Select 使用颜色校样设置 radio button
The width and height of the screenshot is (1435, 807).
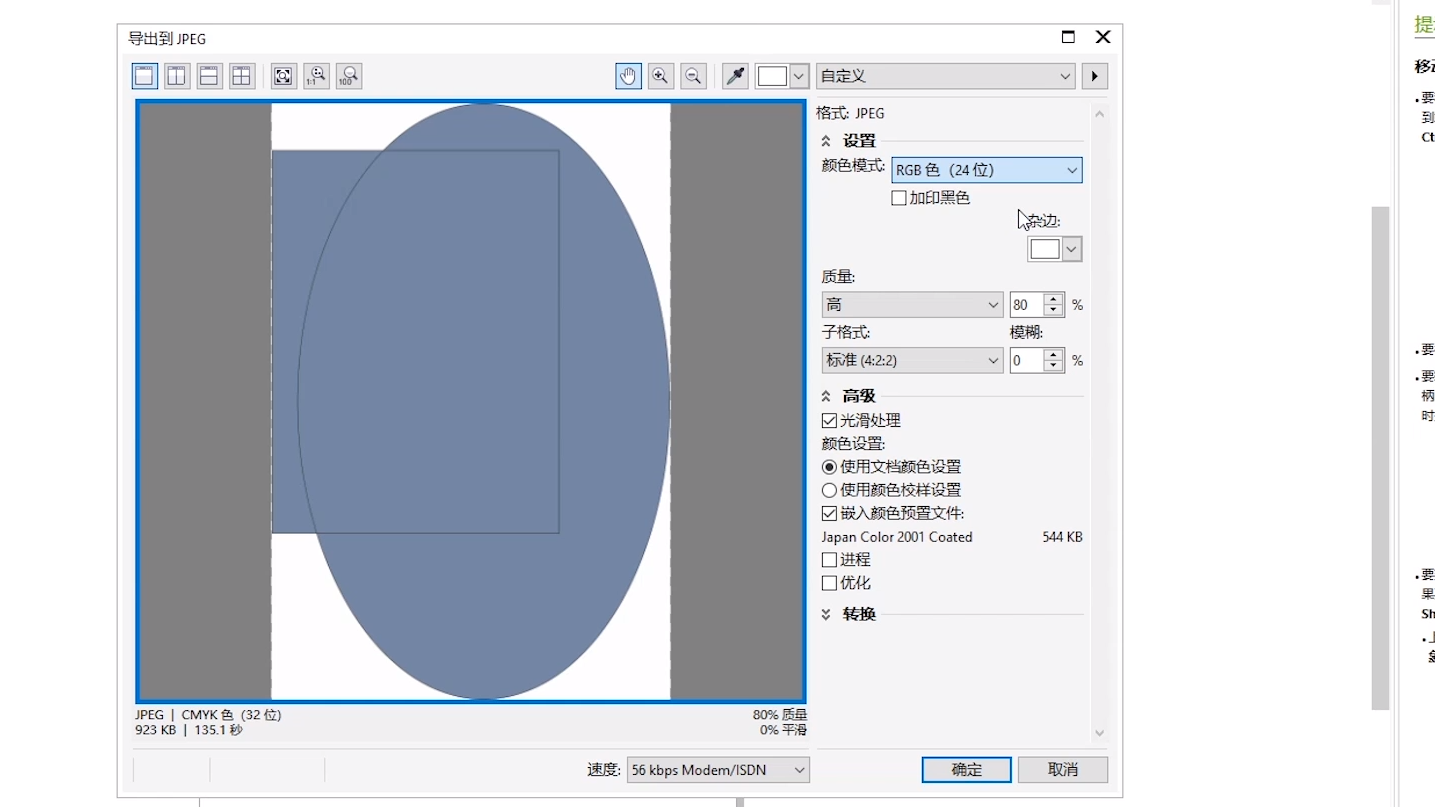point(829,490)
